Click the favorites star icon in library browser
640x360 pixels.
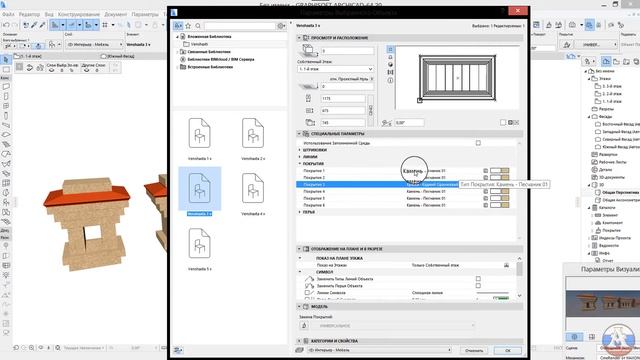[188, 26]
